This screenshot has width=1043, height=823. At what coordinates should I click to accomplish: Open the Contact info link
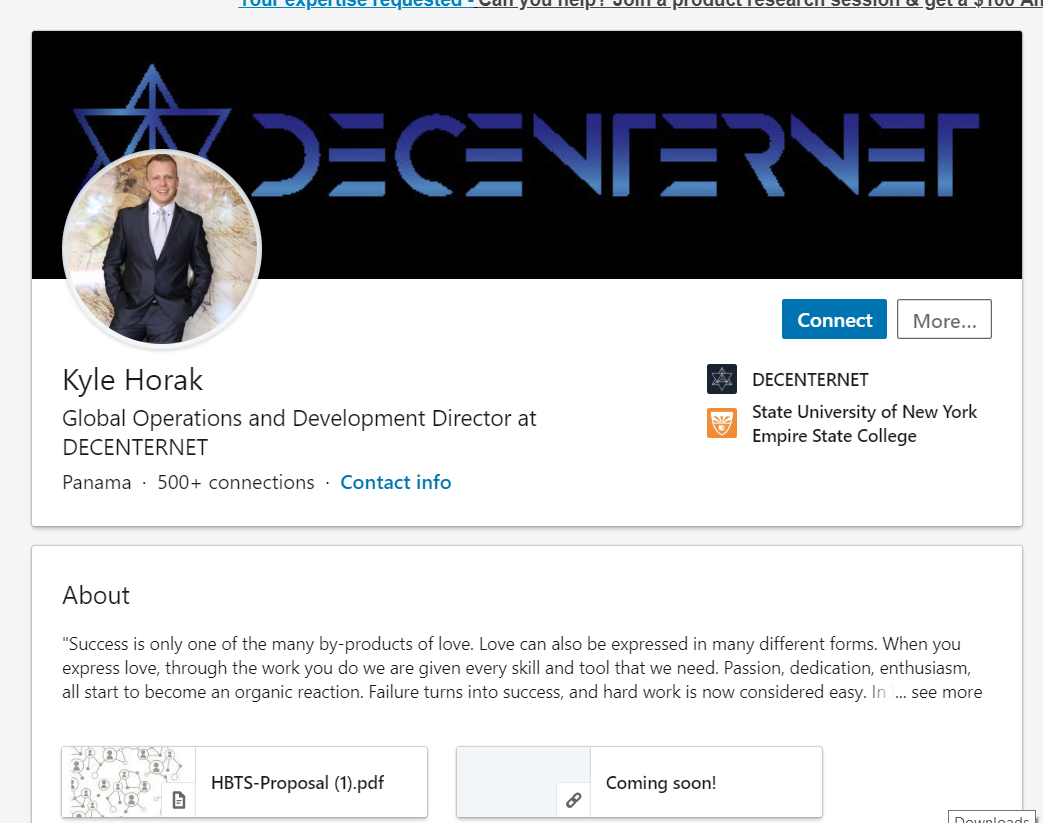coord(396,482)
